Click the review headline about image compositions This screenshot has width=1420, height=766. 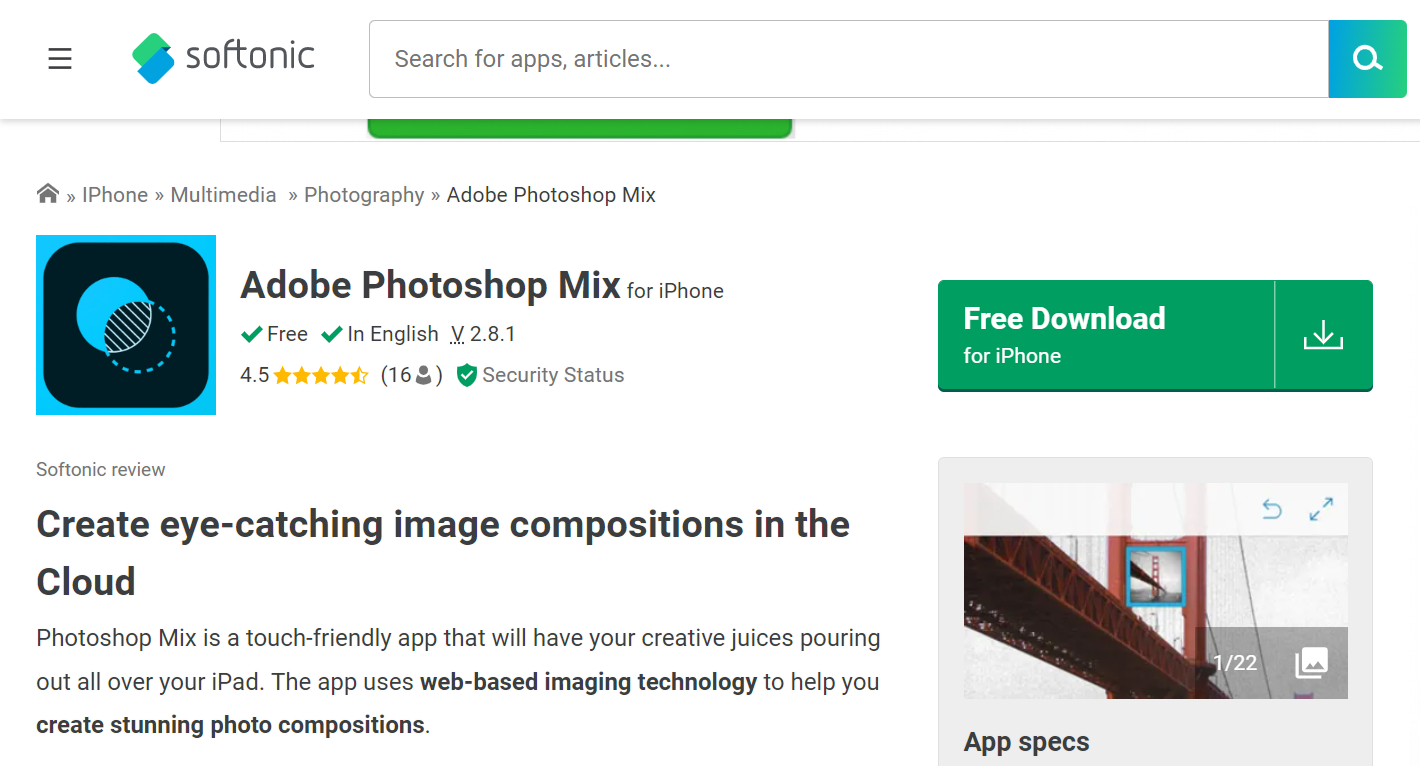(x=443, y=553)
